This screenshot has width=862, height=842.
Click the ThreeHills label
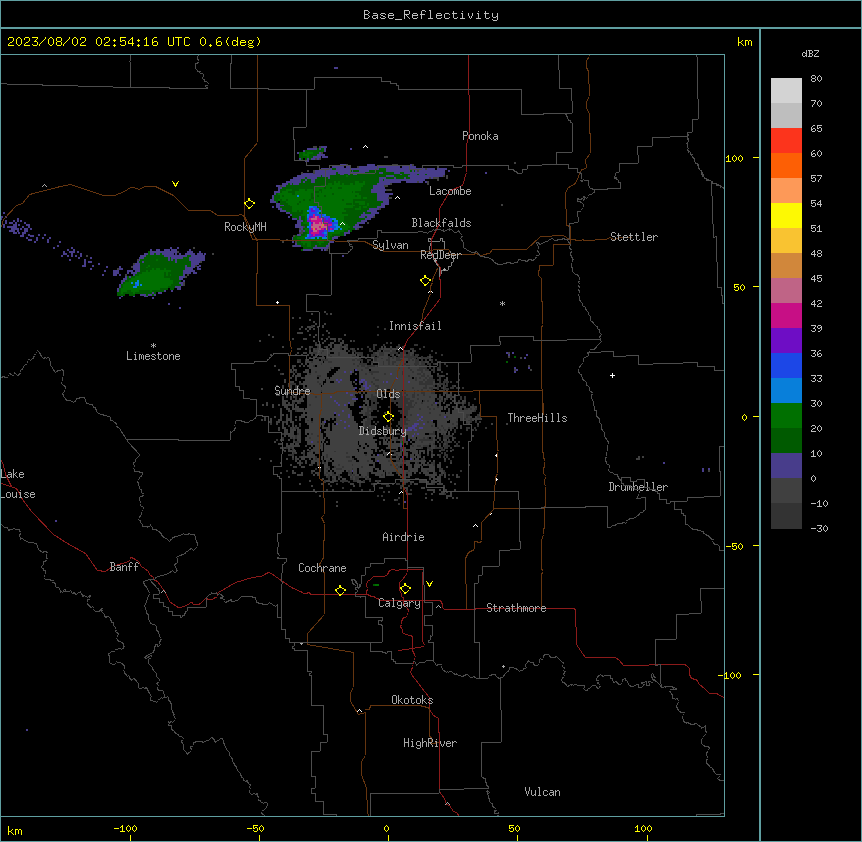point(537,418)
